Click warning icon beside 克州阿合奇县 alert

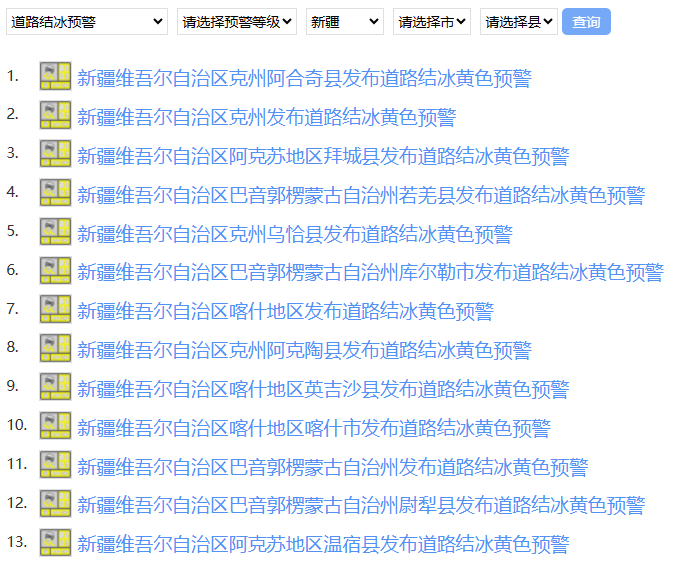pyautogui.click(x=55, y=77)
